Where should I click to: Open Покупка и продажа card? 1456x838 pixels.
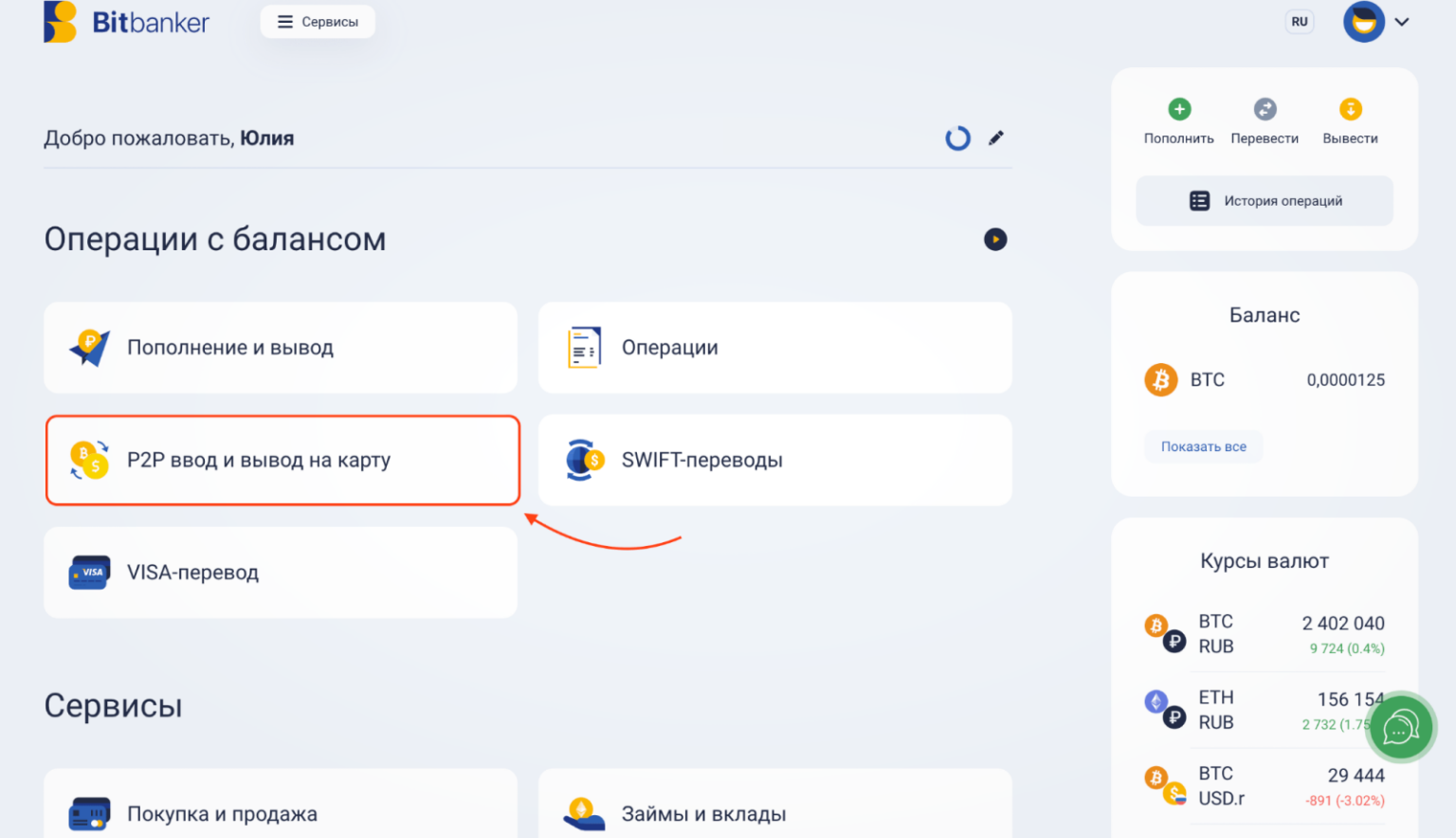pos(281,804)
